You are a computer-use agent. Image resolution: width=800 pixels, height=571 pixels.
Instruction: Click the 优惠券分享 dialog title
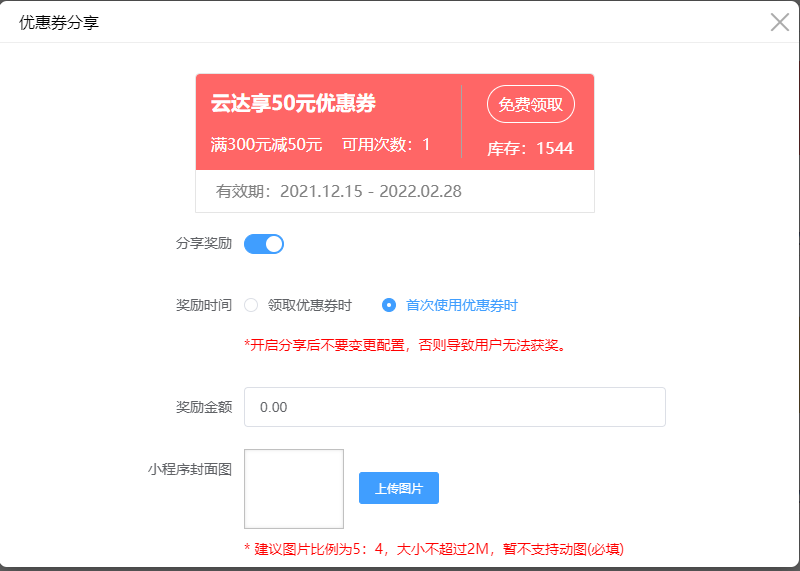pyautogui.click(x=59, y=22)
